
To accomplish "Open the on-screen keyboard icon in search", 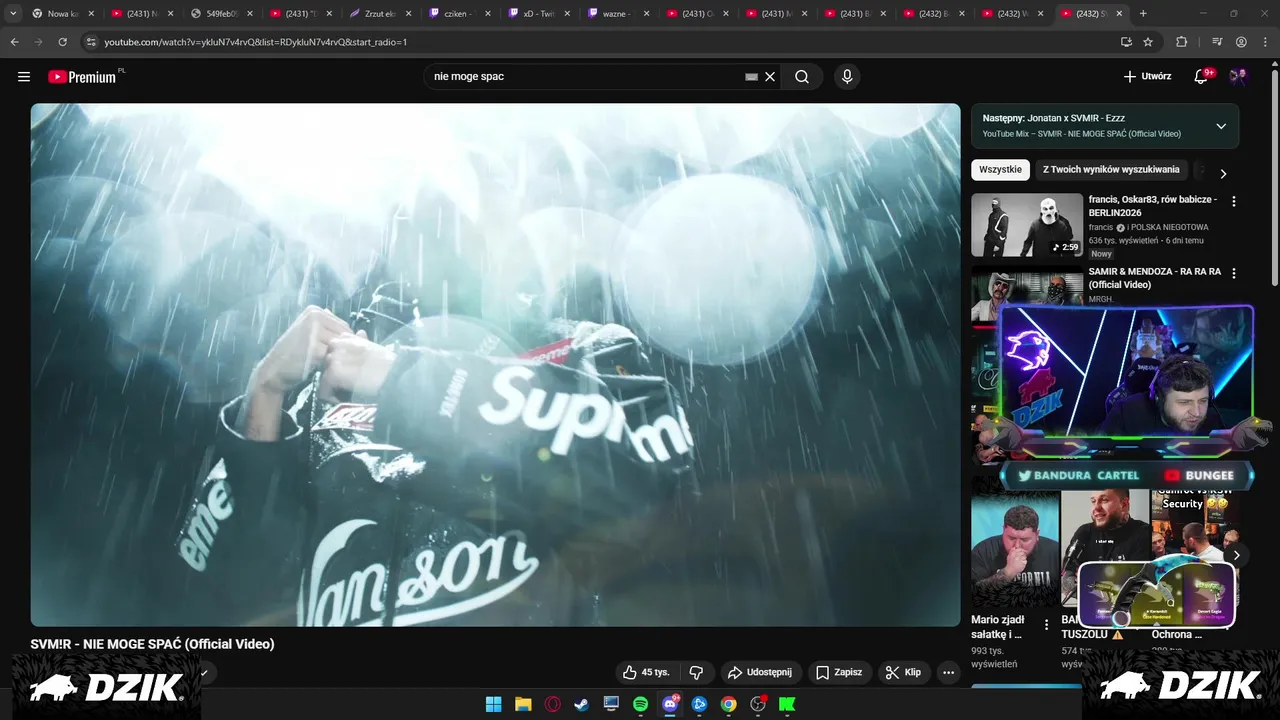I will 751,77.
